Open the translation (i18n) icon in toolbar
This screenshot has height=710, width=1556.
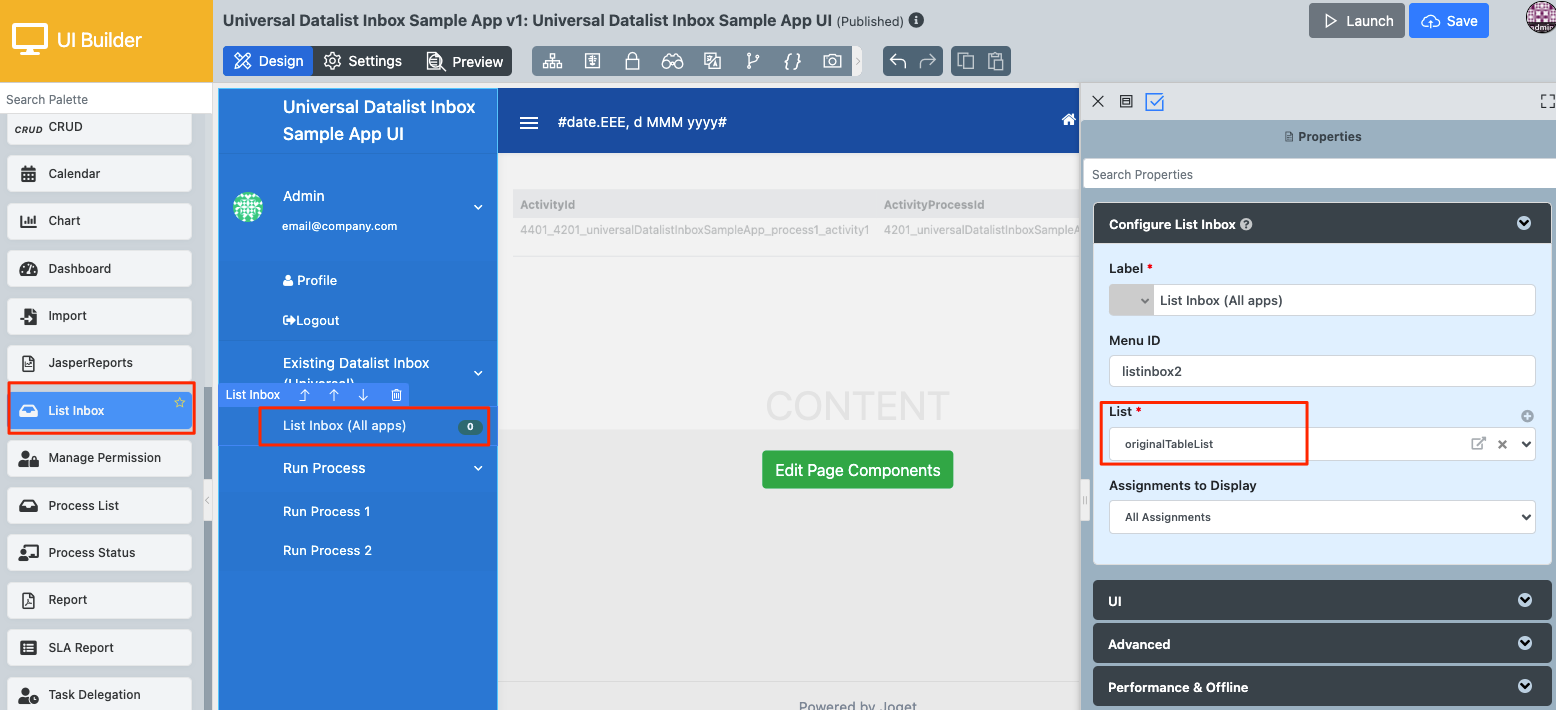712,61
